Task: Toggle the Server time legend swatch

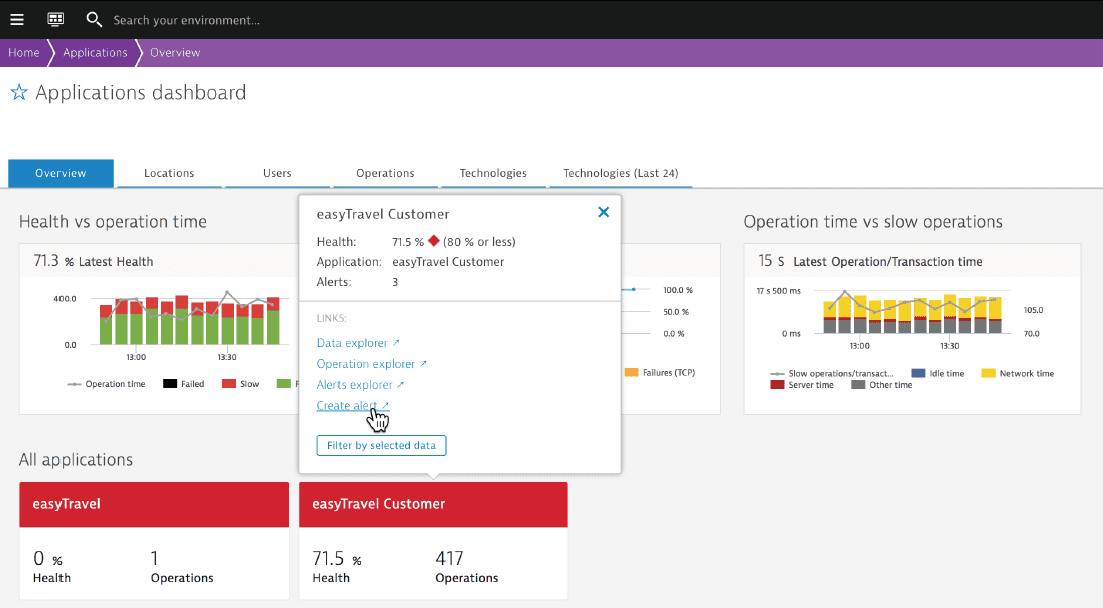Action: click(x=777, y=385)
